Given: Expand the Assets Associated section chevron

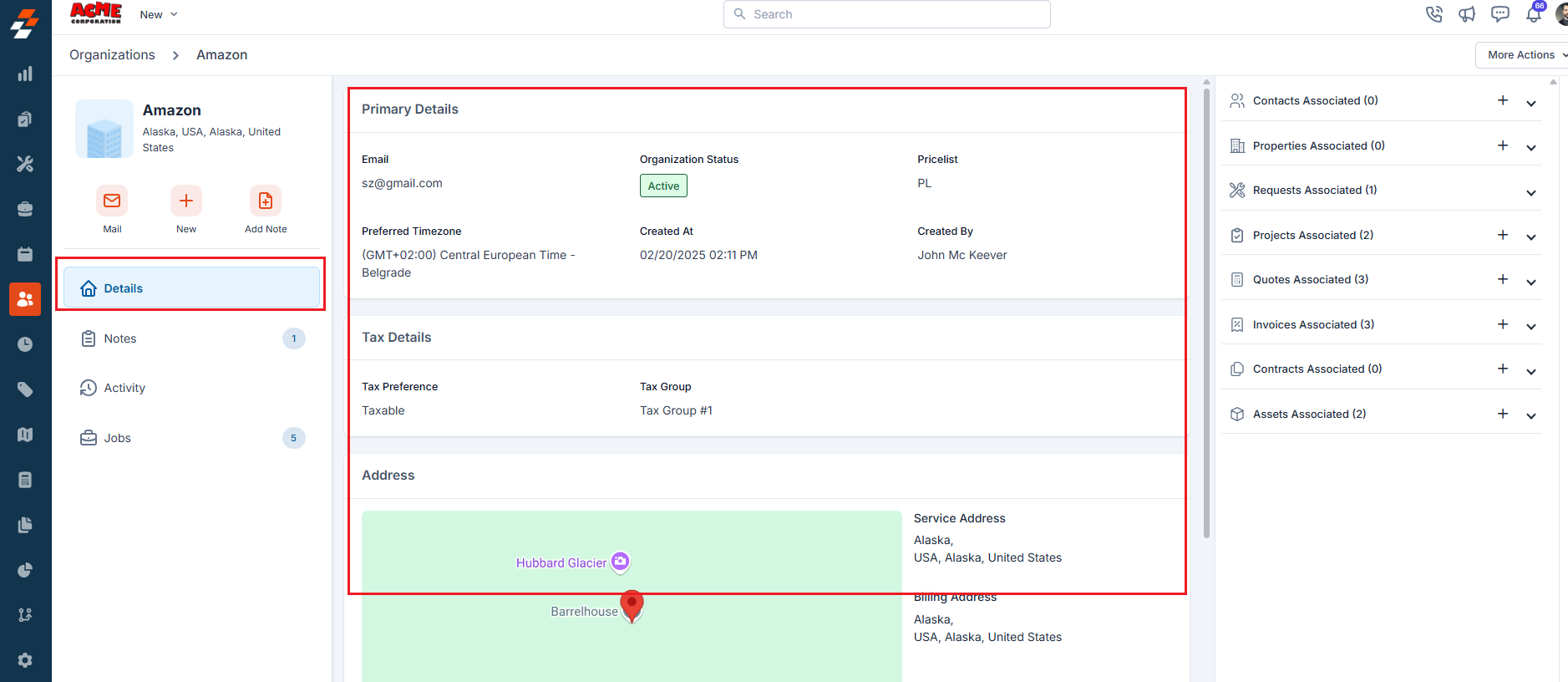Looking at the screenshot, I should click(1531, 415).
